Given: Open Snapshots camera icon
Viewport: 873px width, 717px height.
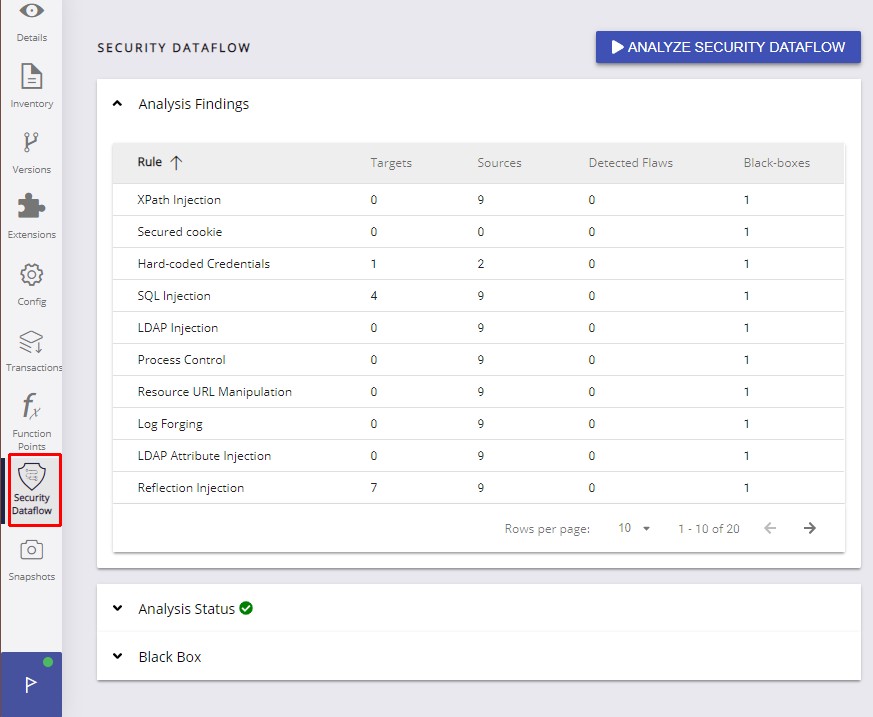Looking at the screenshot, I should point(31,550).
